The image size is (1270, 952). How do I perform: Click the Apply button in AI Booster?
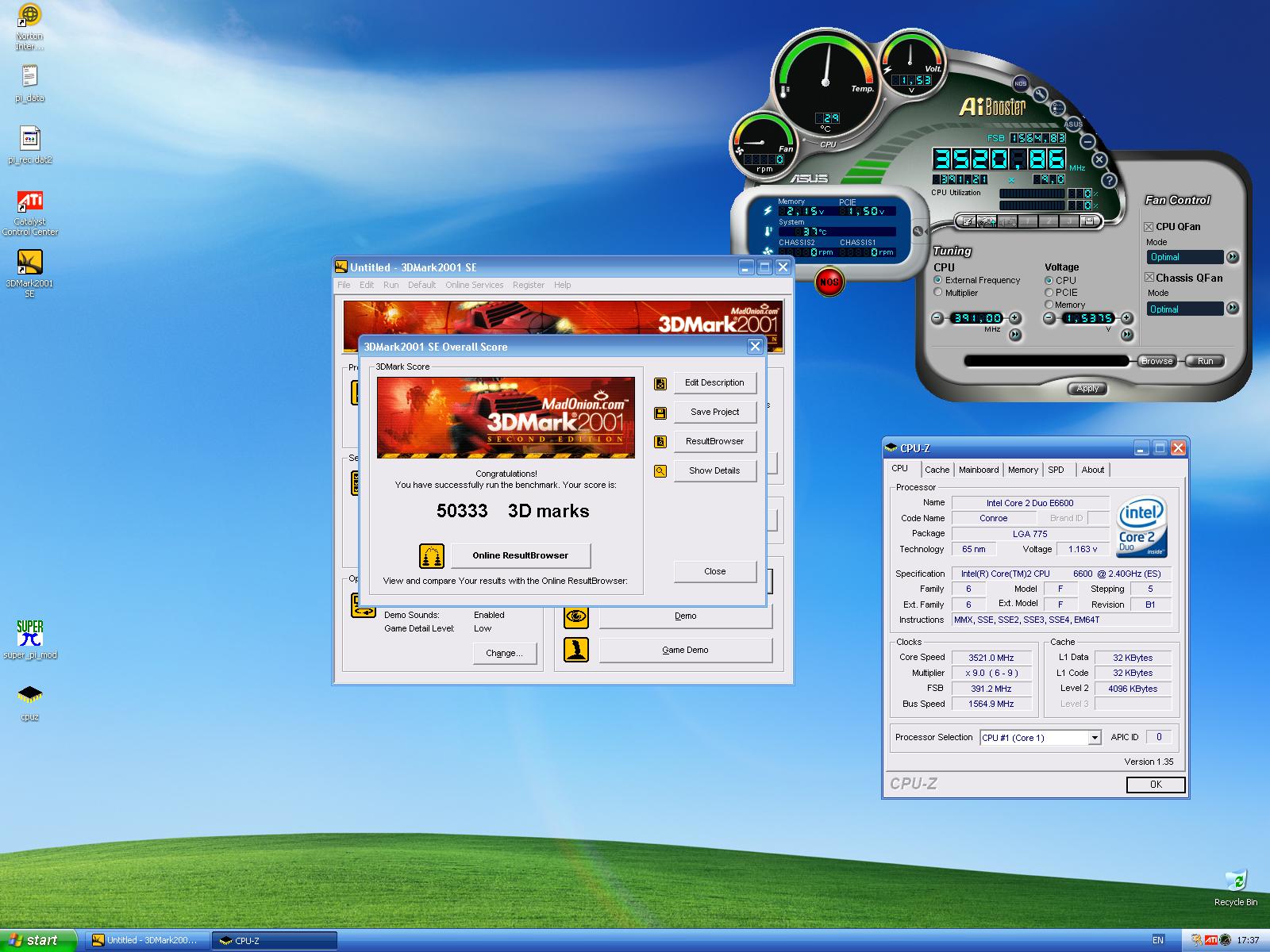tap(1087, 388)
